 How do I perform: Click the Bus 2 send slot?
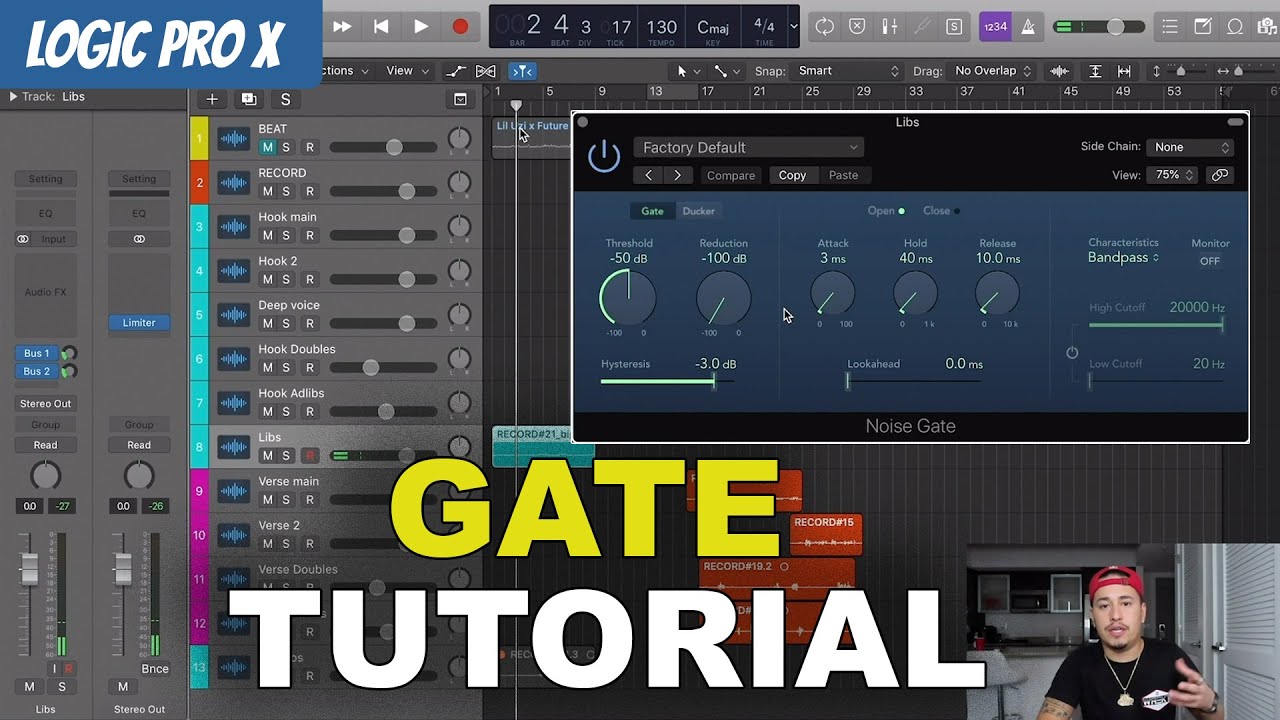(x=37, y=371)
